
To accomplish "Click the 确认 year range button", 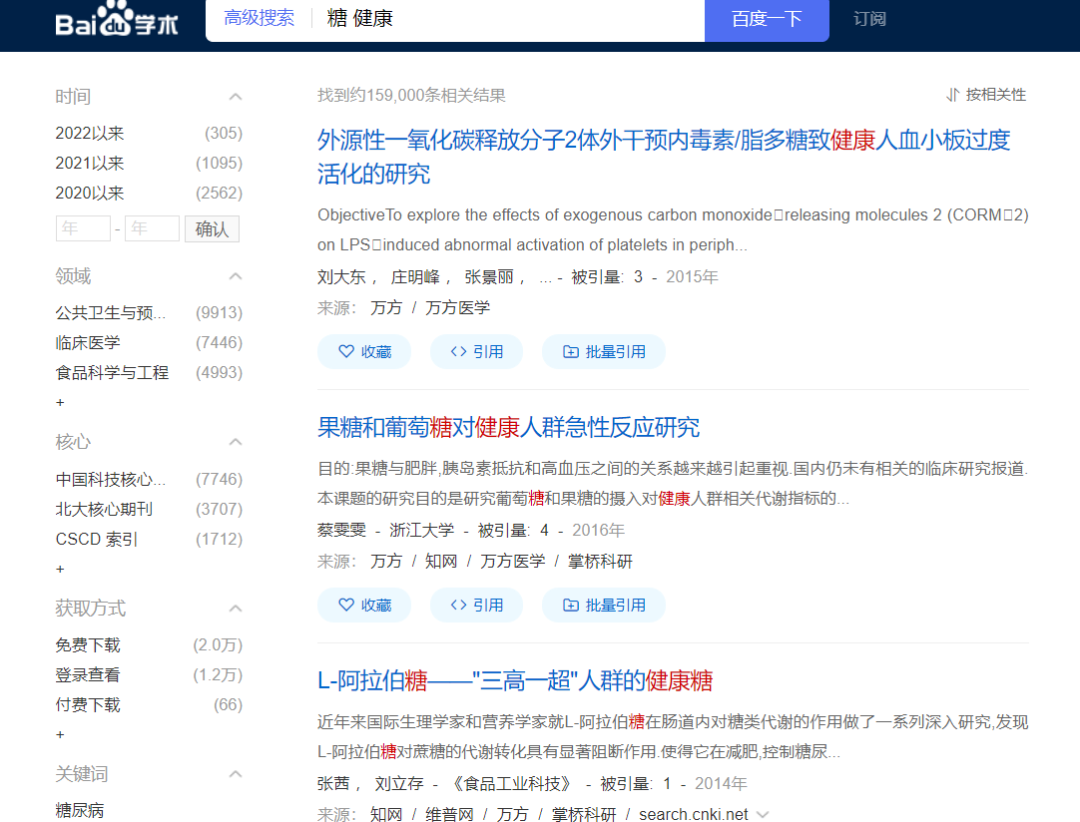I will (212, 229).
